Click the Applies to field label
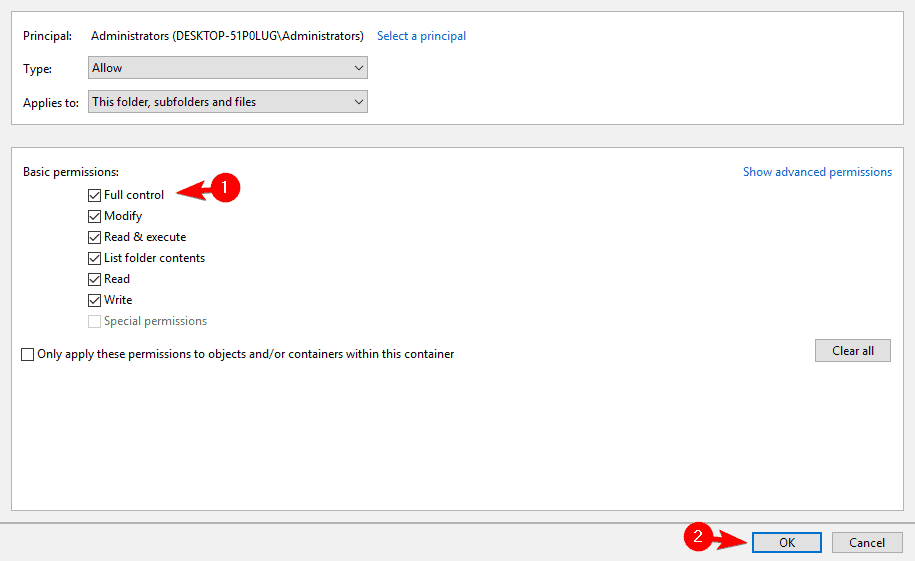The image size is (915, 561). pyautogui.click(x=51, y=103)
